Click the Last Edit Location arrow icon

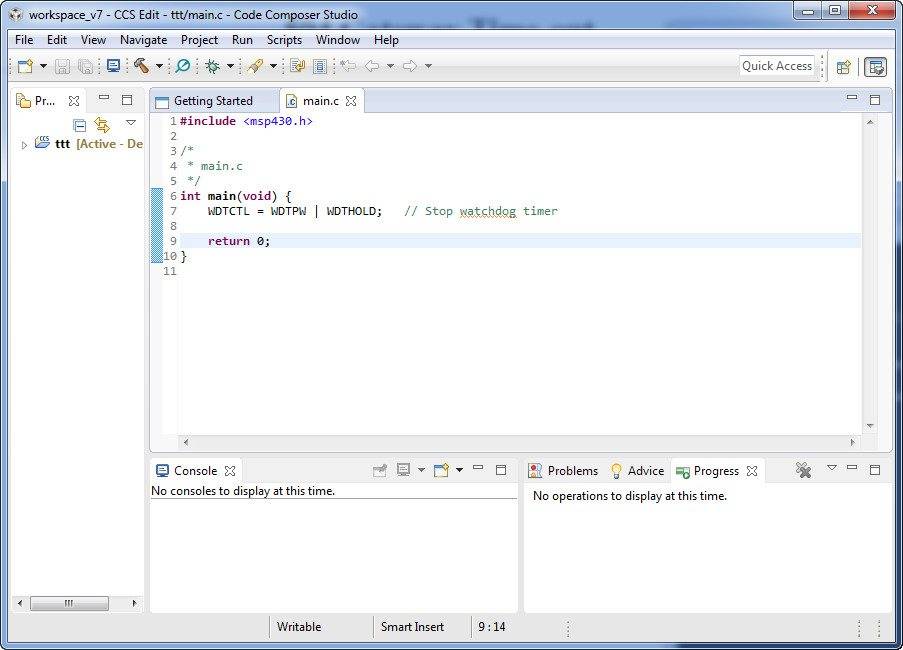[348, 66]
